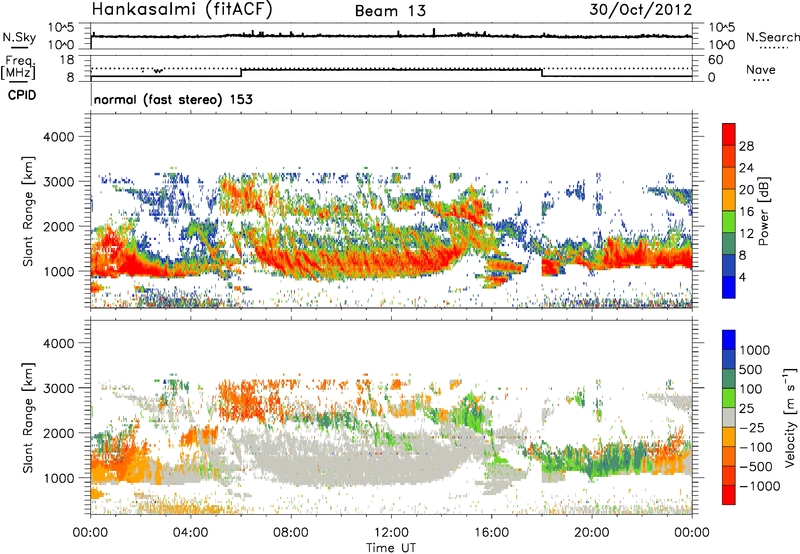Click the N.Sky legend label

click(19, 37)
